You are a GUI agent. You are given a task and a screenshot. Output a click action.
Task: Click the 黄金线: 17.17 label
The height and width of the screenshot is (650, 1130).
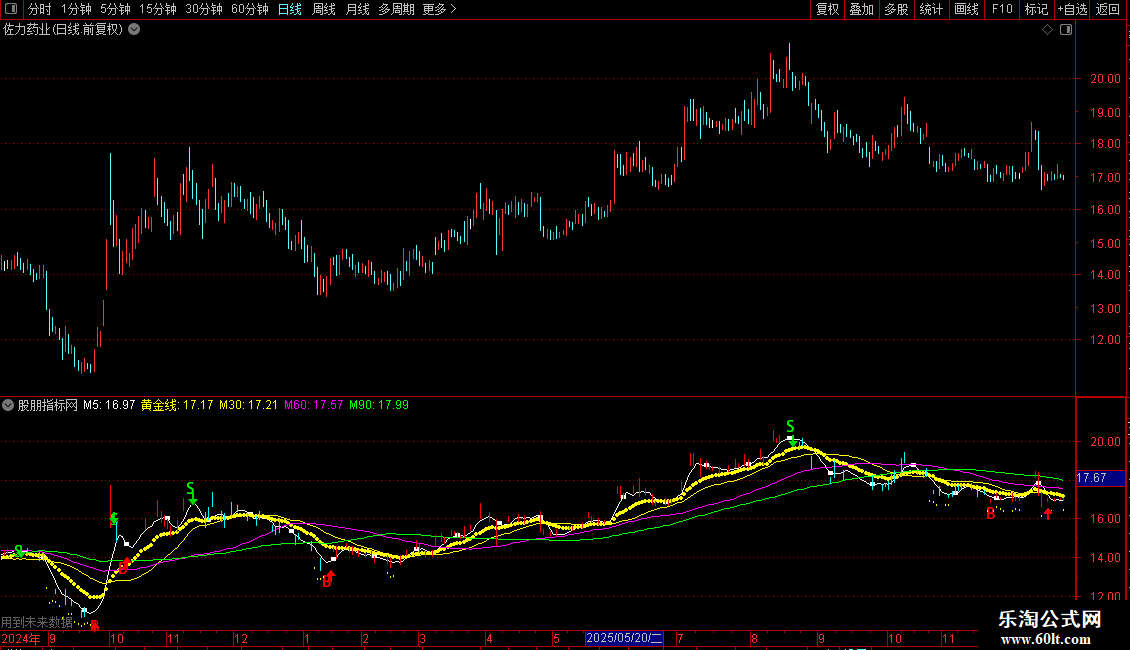point(177,405)
